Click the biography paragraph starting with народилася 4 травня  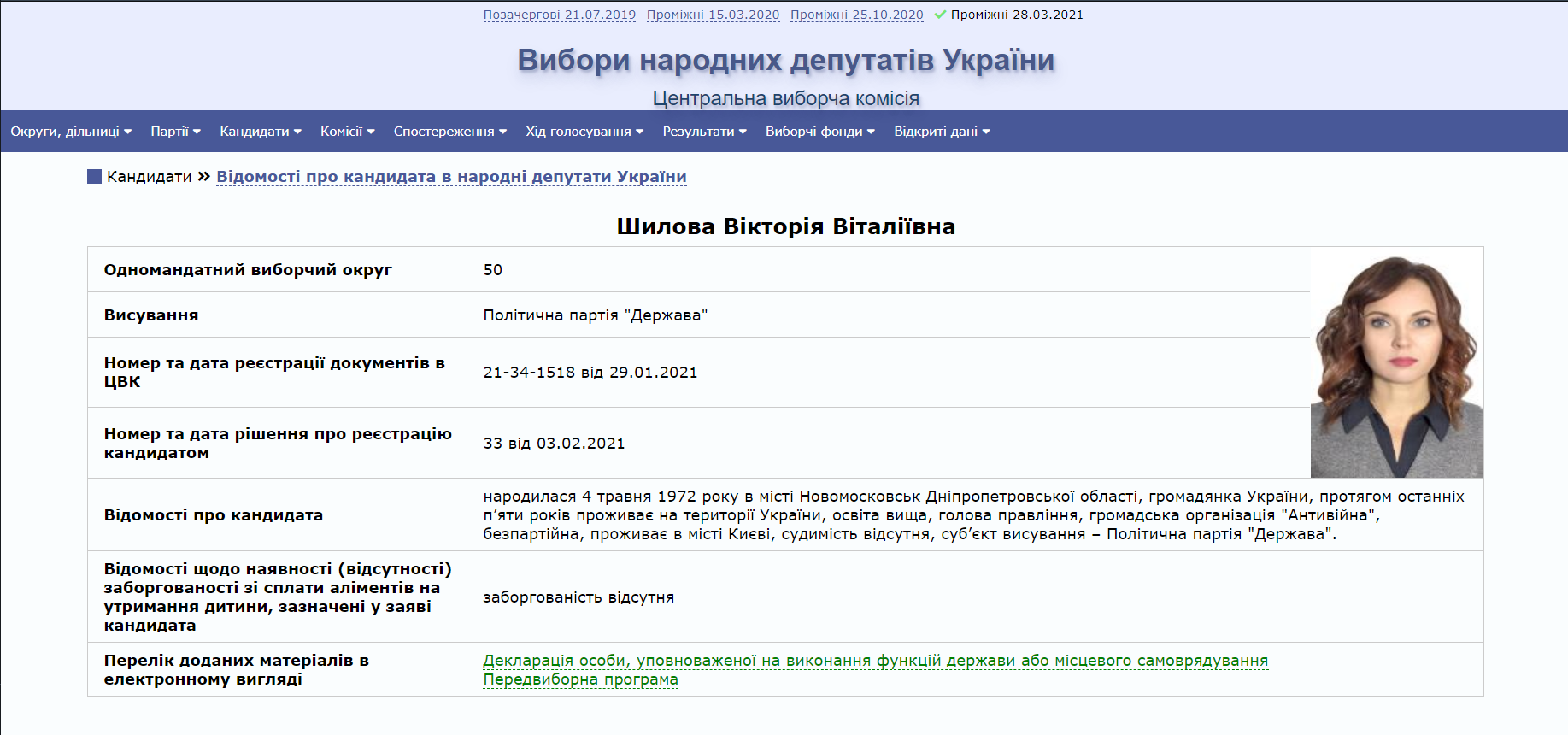click(x=974, y=515)
